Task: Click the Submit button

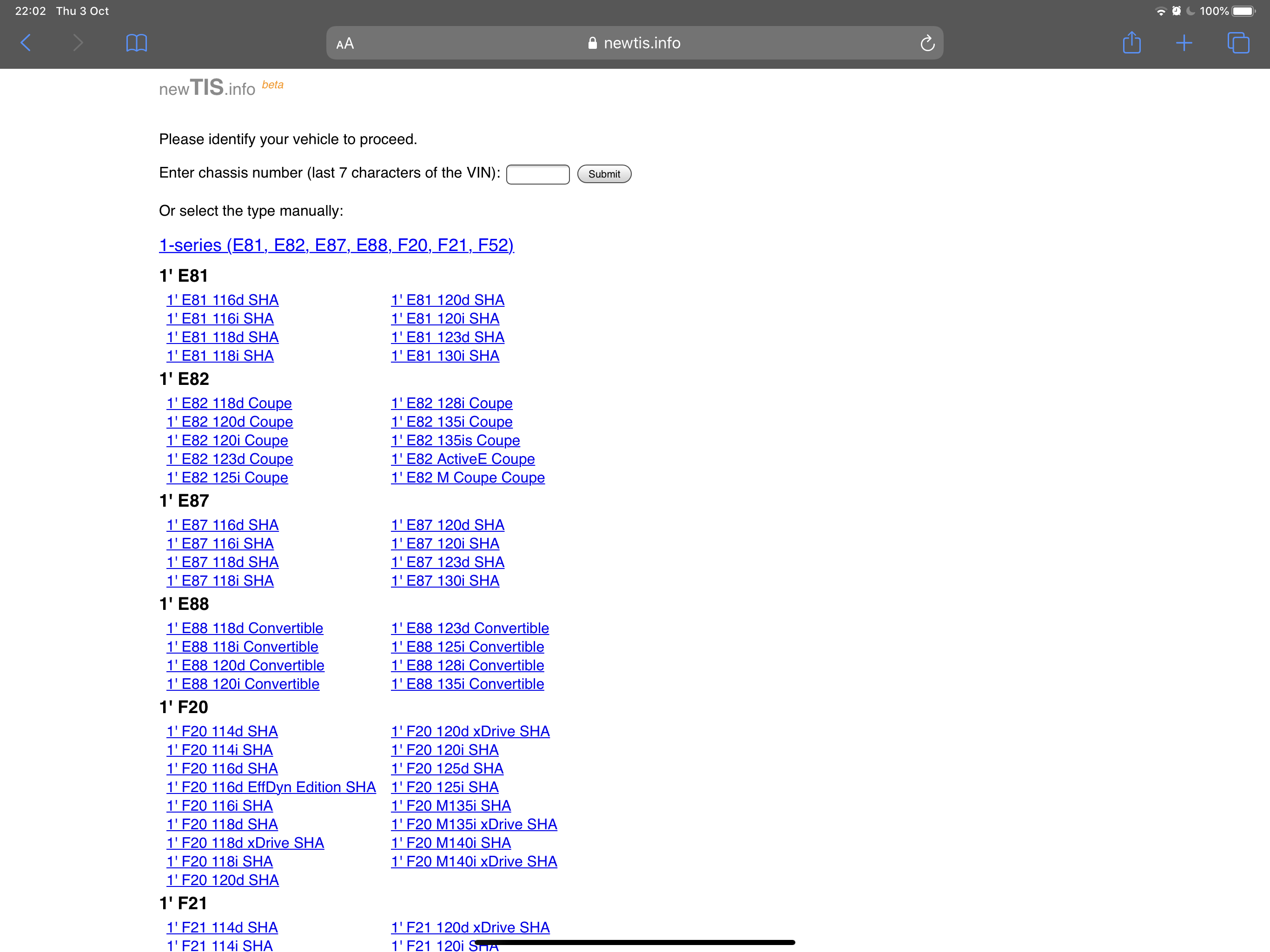Action: pos(604,174)
